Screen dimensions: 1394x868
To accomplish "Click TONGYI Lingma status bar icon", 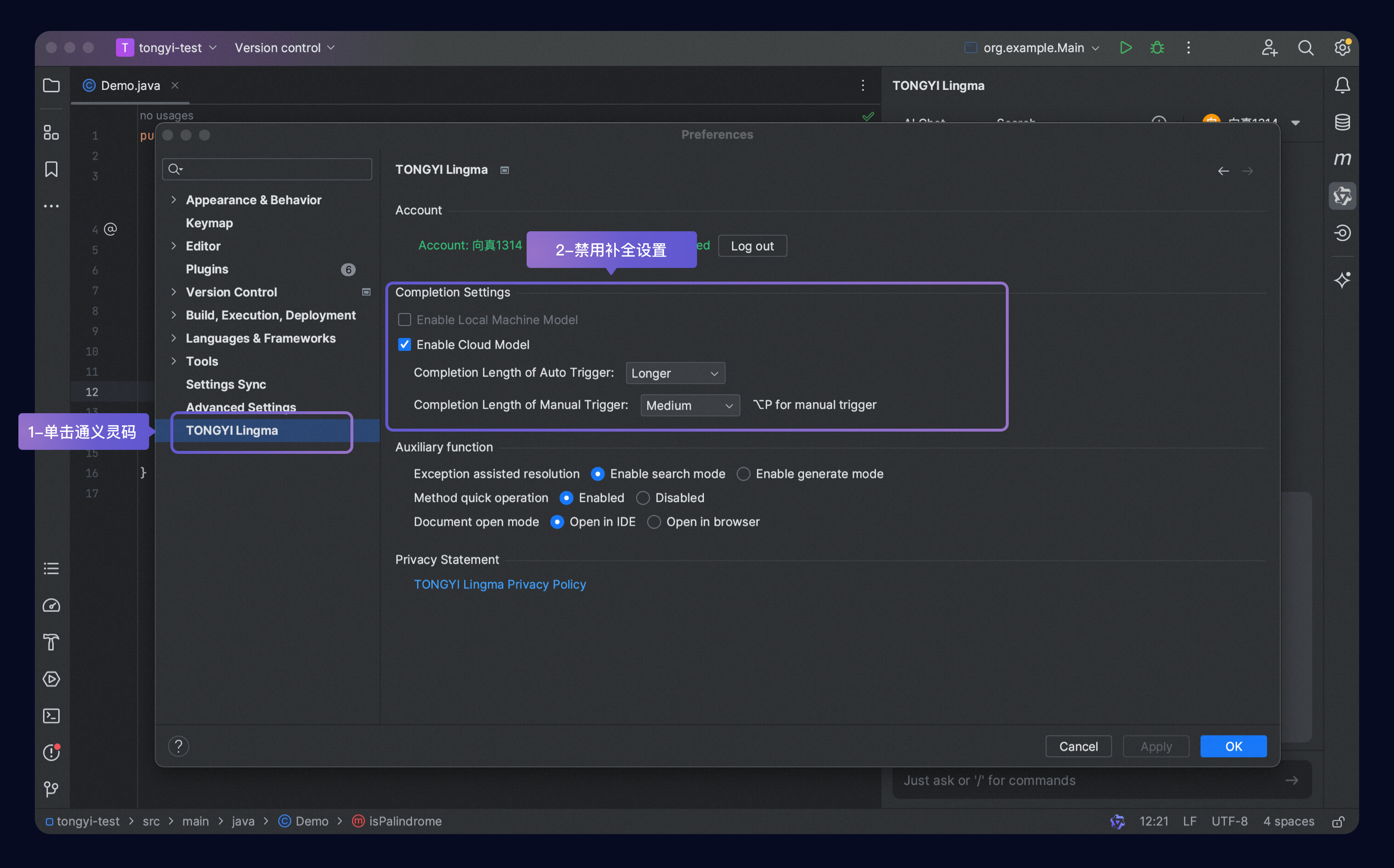I will tap(1117, 822).
